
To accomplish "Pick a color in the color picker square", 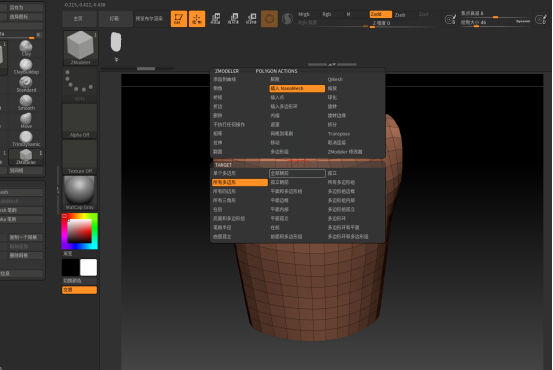I will (x=79, y=231).
